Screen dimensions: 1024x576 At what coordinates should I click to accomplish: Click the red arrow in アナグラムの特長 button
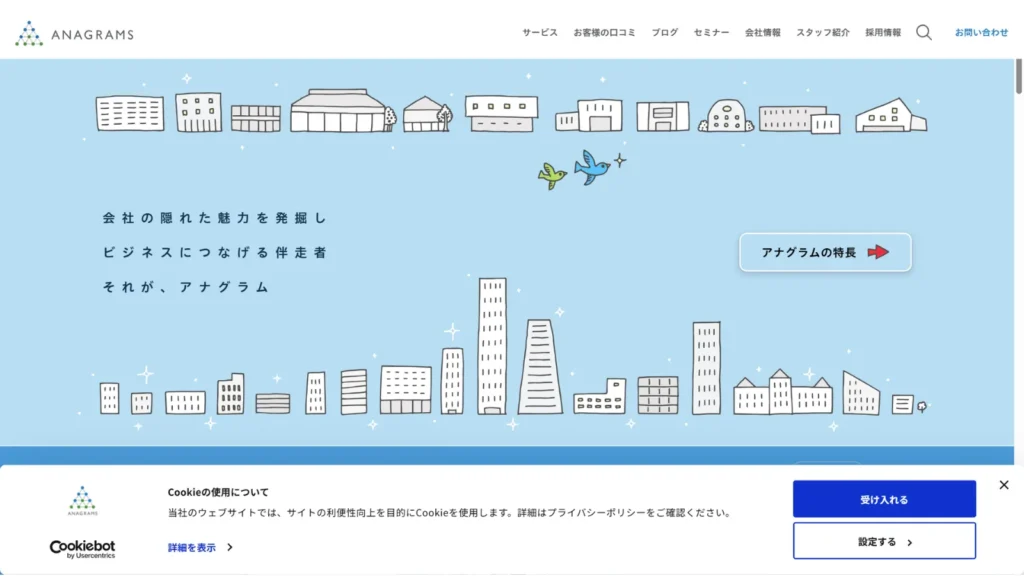pyautogui.click(x=878, y=252)
